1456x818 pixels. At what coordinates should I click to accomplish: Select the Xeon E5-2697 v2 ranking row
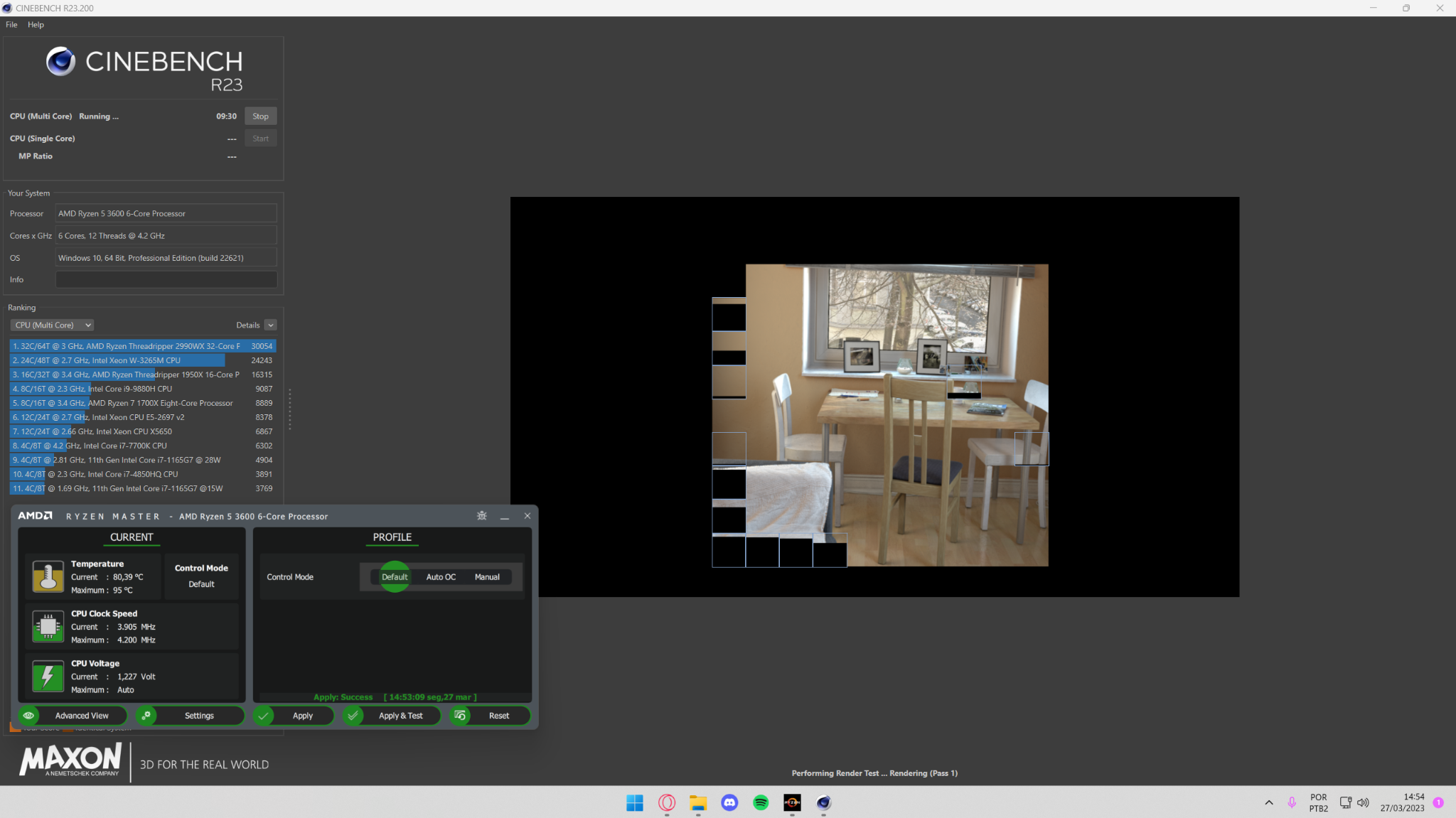pos(143,417)
